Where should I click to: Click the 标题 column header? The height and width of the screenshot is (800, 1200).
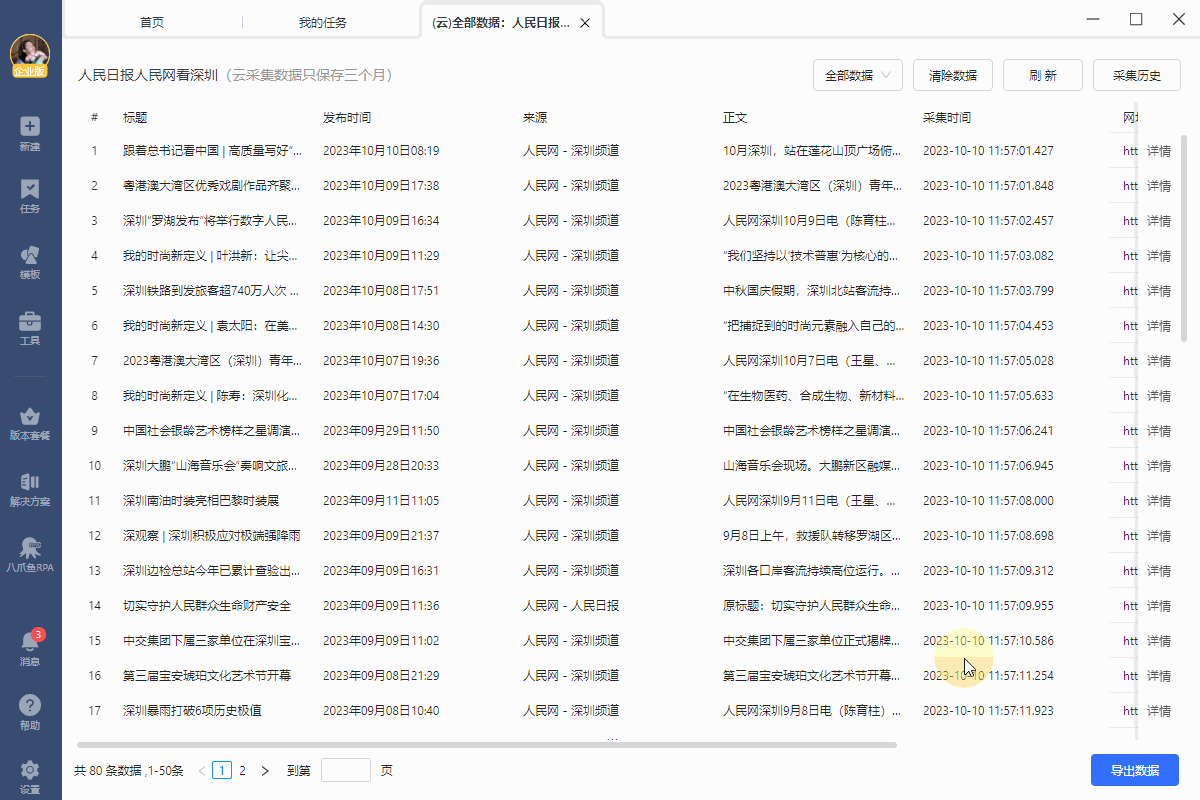tap(135, 118)
